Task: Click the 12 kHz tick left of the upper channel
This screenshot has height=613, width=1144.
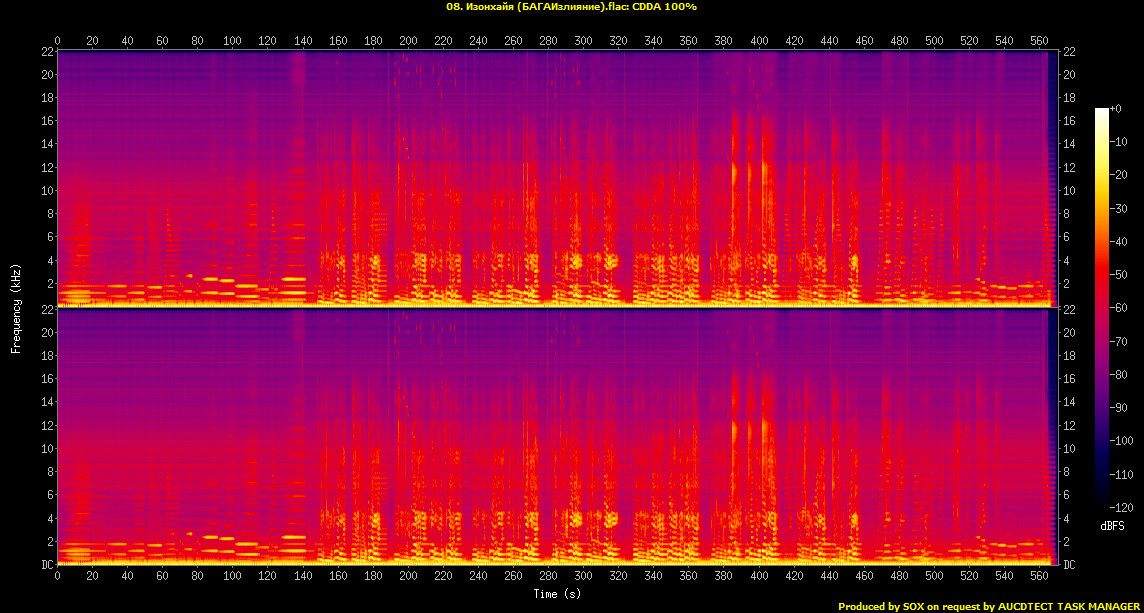Action: pyautogui.click(x=46, y=167)
